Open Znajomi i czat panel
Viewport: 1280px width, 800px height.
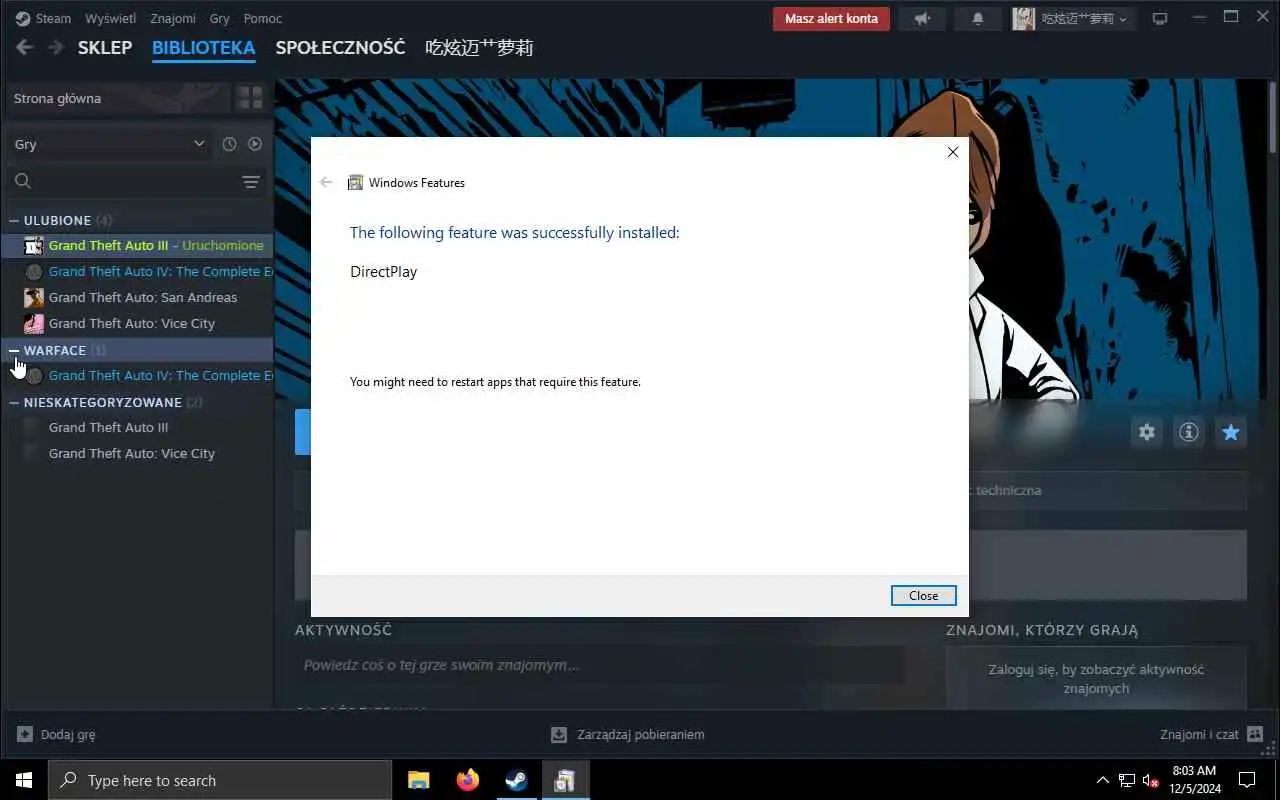[x=1212, y=734]
